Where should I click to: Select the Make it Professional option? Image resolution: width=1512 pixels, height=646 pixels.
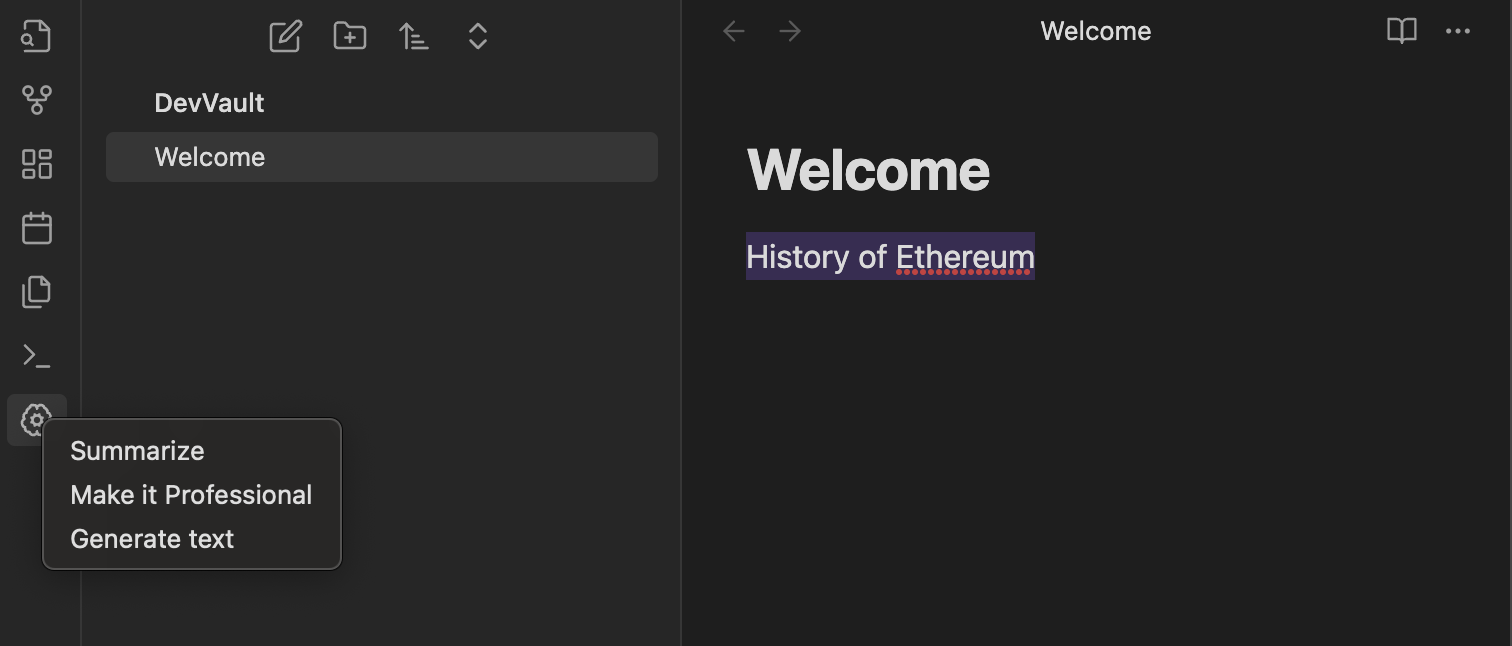(191, 495)
